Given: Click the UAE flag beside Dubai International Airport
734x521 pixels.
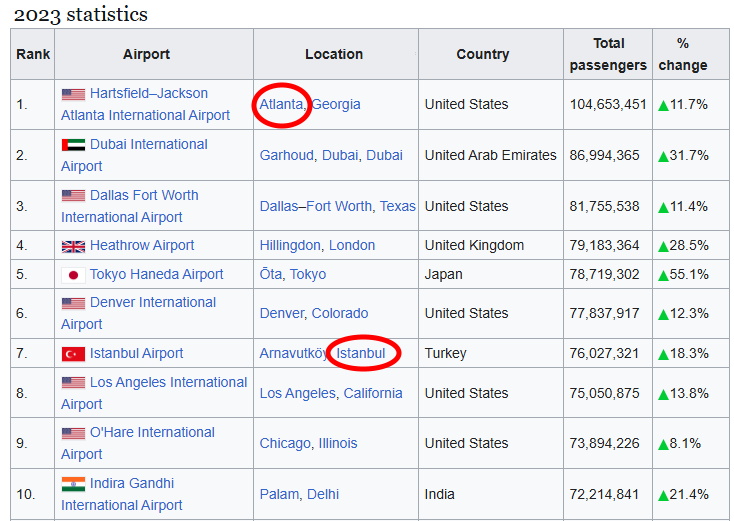Looking at the screenshot, I should click(73, 145).
